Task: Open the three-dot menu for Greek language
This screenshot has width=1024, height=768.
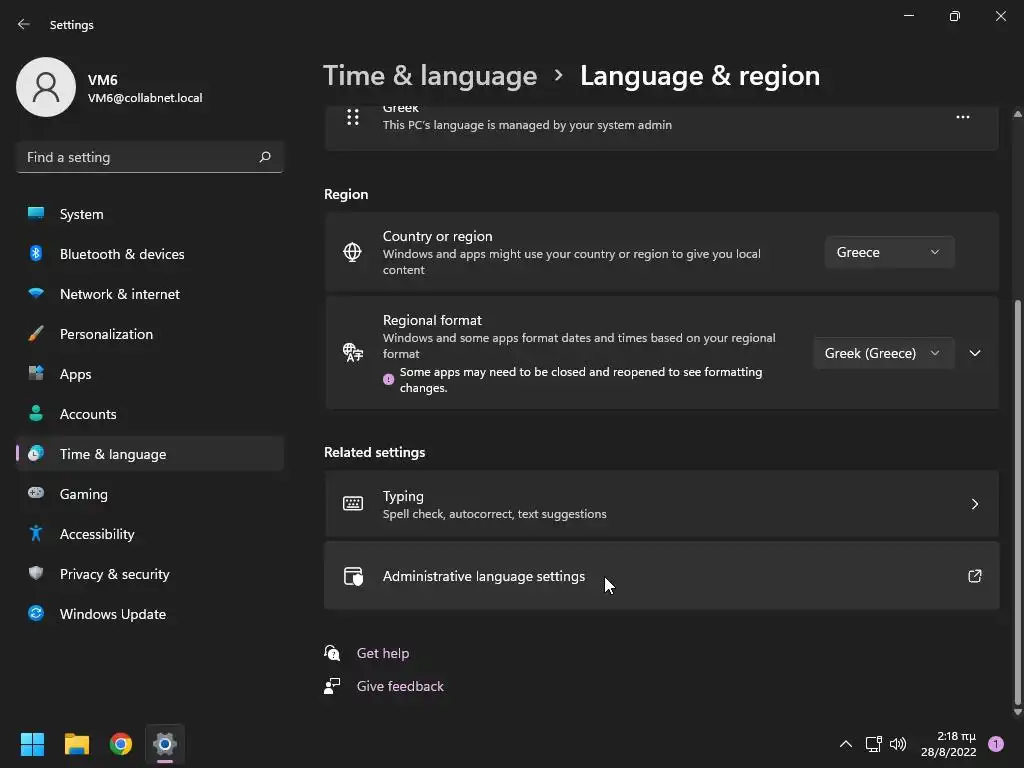Action: pyautogui.click(x=963, y=117)
